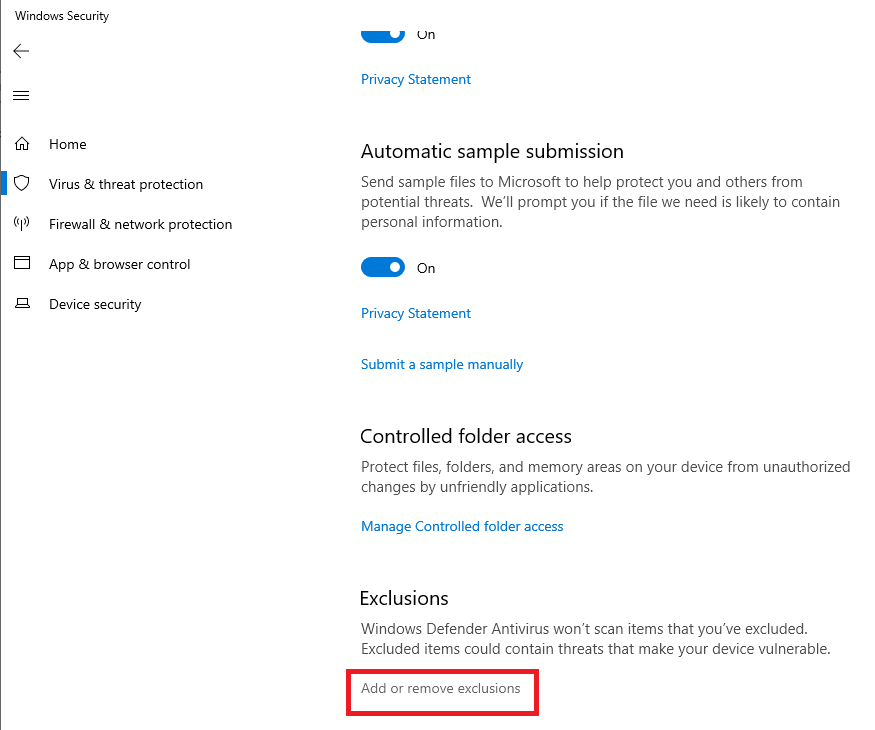Screen dimensions: 875x730
Task: Click the Home house icon
Action: [21, 144]
